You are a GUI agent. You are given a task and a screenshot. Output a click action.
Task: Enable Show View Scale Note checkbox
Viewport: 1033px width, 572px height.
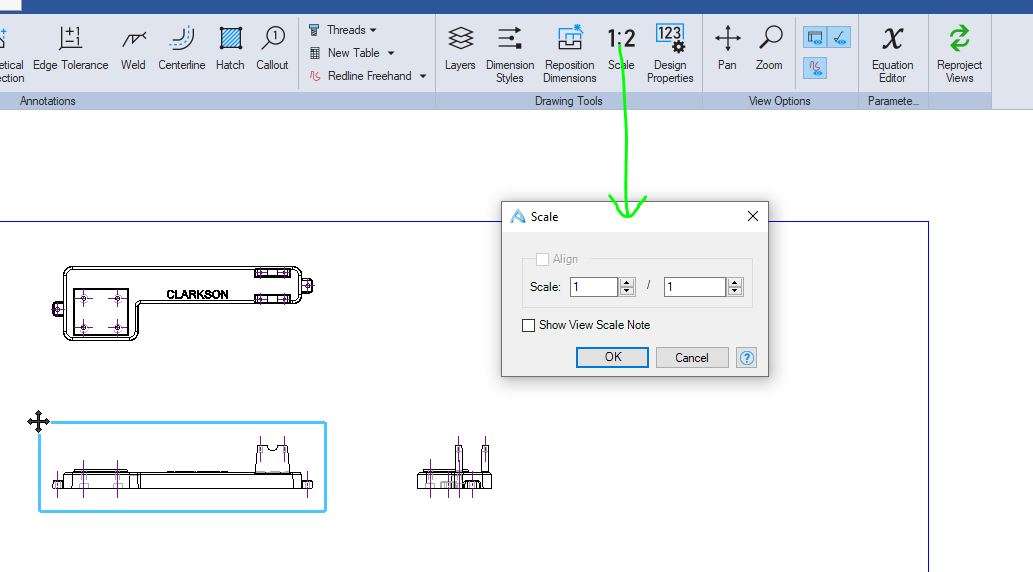point(528,326)
